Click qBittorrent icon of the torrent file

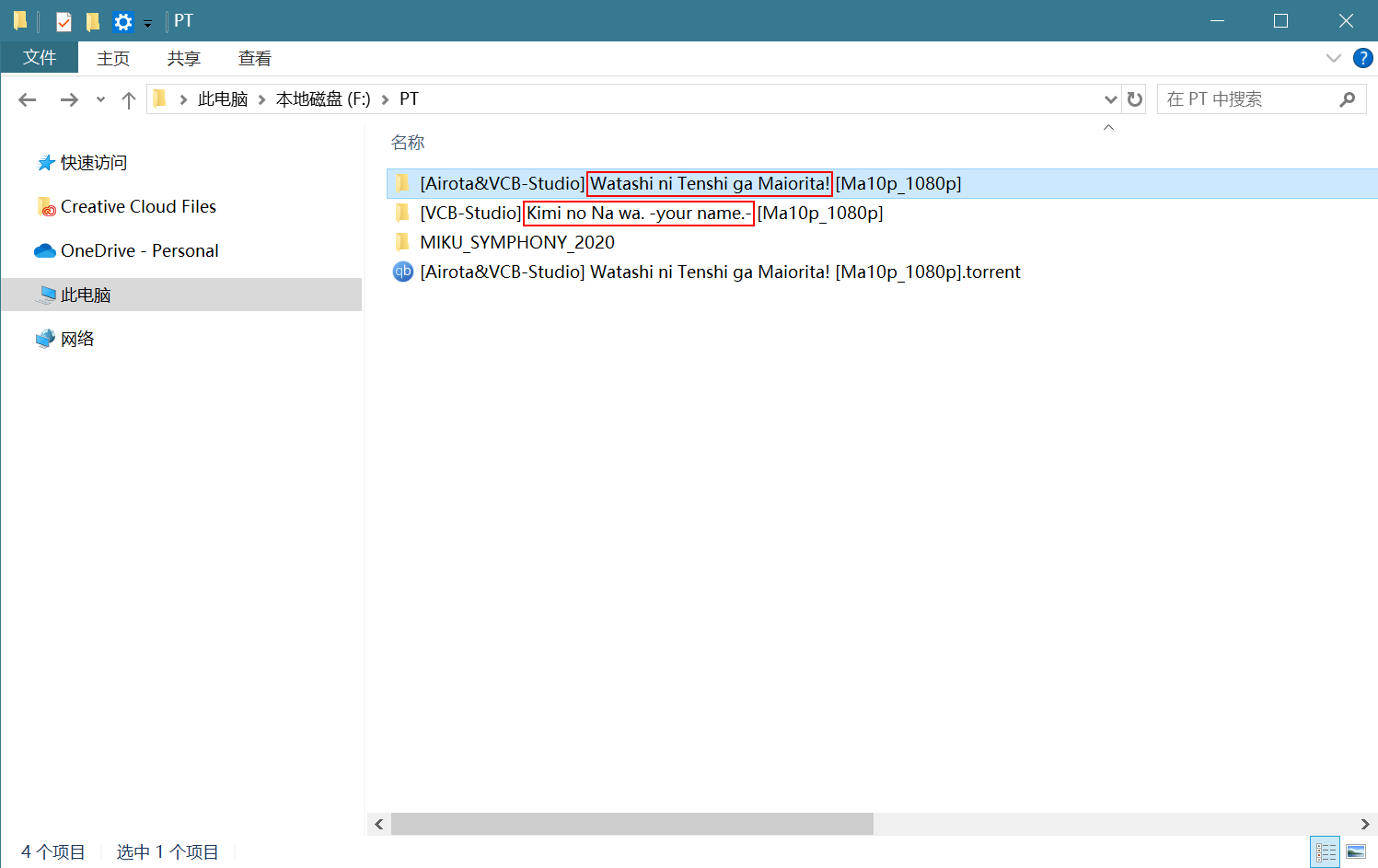tap(403, 272)
